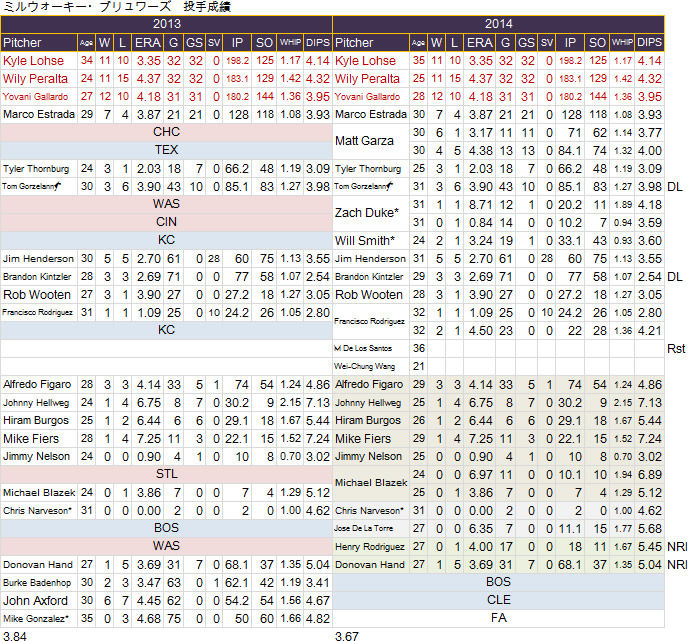Select the Jose De La Torre name
Screen dimensions: 688x641
363,528
